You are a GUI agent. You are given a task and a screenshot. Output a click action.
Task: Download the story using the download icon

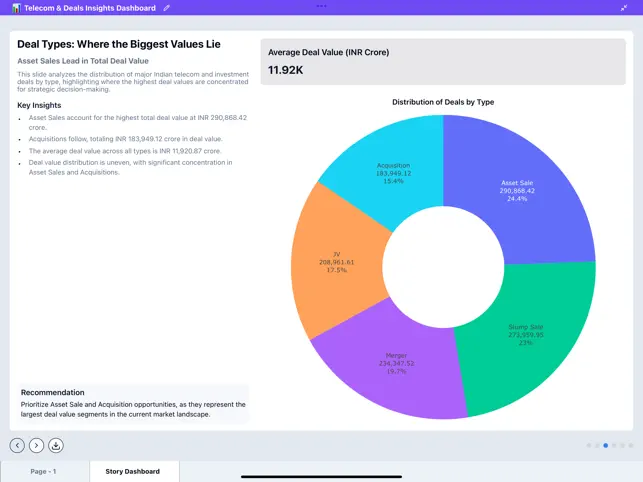56,445
